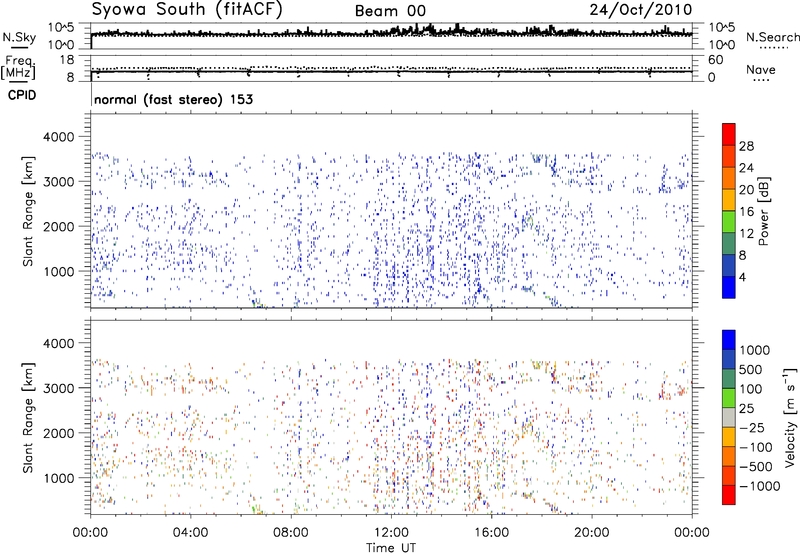This screenshot has height=554, width=800.
Task: Select the 'Time UT' axis title
Action: 391,548
